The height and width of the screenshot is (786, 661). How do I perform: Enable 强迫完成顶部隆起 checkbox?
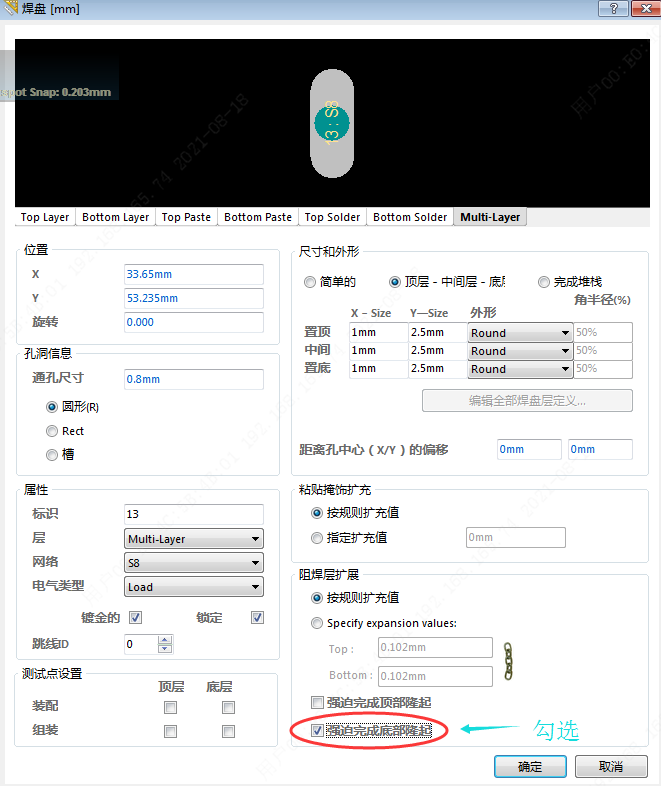[x=318, y=703]
